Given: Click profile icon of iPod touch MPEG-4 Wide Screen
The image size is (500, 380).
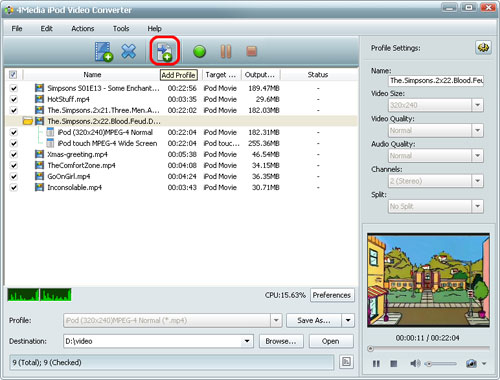Looking at the screenshot, I should (50, 143).
